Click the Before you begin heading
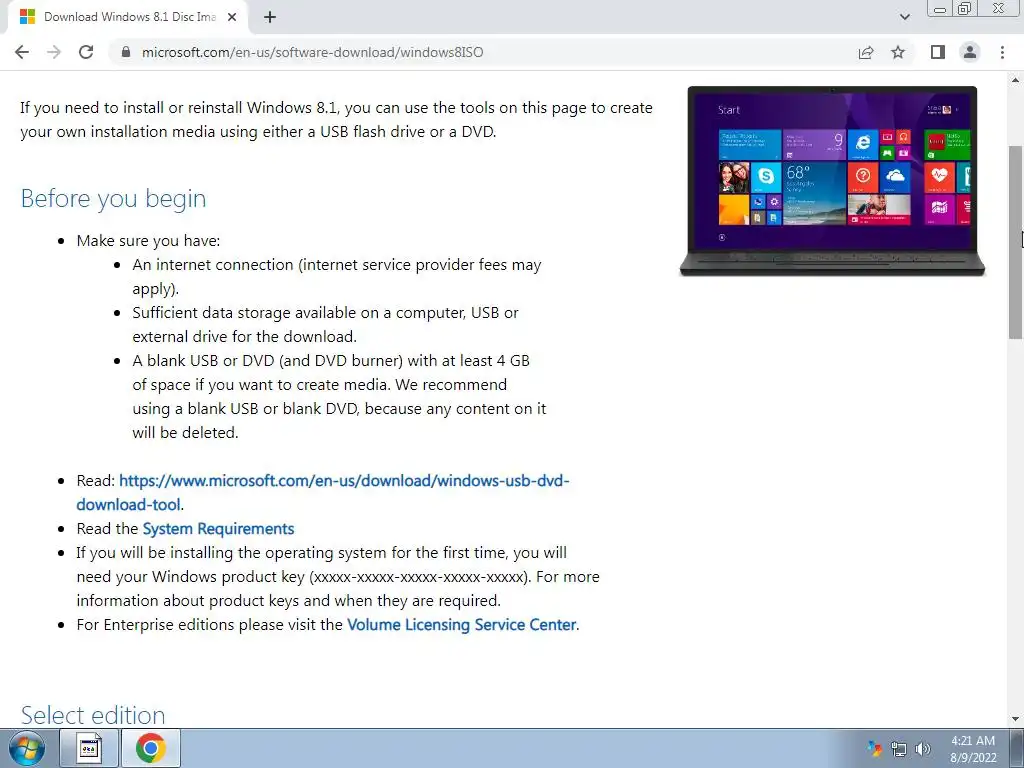This screenshot has width=1024, height=768. [114, 198]
